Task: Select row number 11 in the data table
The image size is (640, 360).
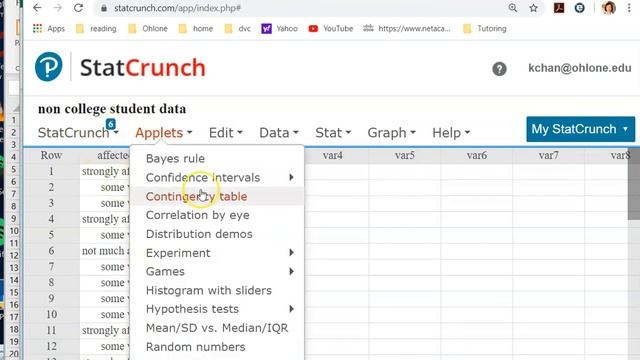Action: [51, 330]
